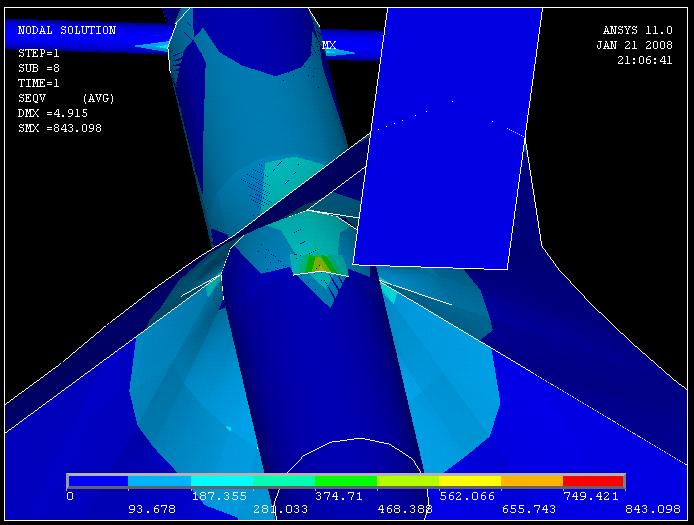Click the TIME=1 label
Image resolution: width=694 pixels, height=525 pixels.
tap(39, 83)
